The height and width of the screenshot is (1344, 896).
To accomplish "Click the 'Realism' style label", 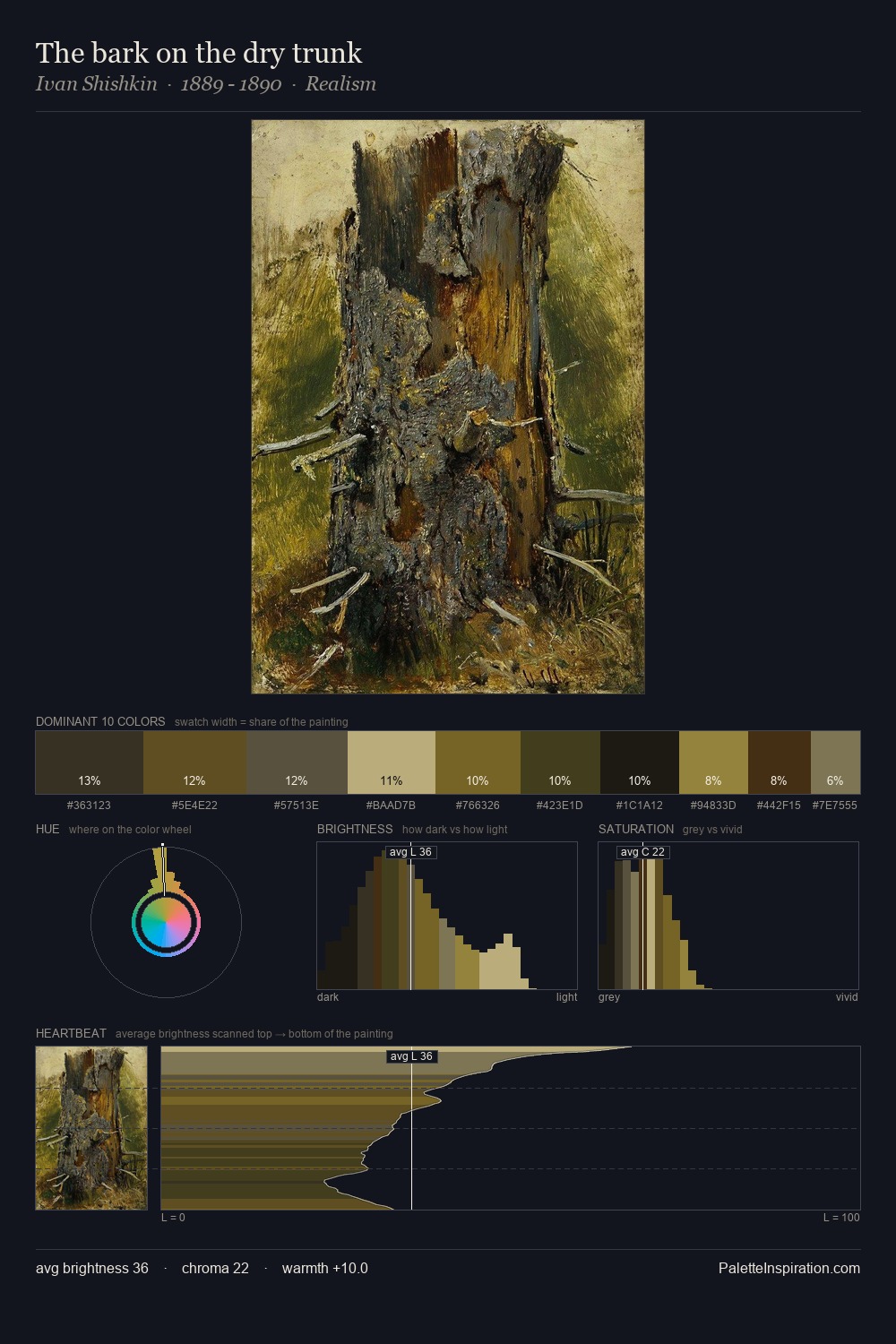I will (x=340, y=84).
